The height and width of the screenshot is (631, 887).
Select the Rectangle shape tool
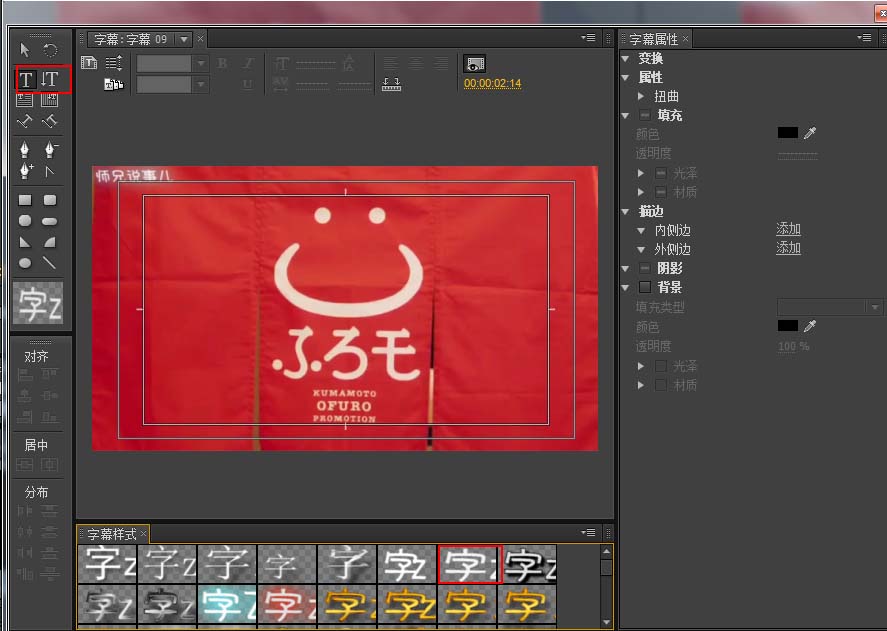pyautogui.click(x=23, y=199)
